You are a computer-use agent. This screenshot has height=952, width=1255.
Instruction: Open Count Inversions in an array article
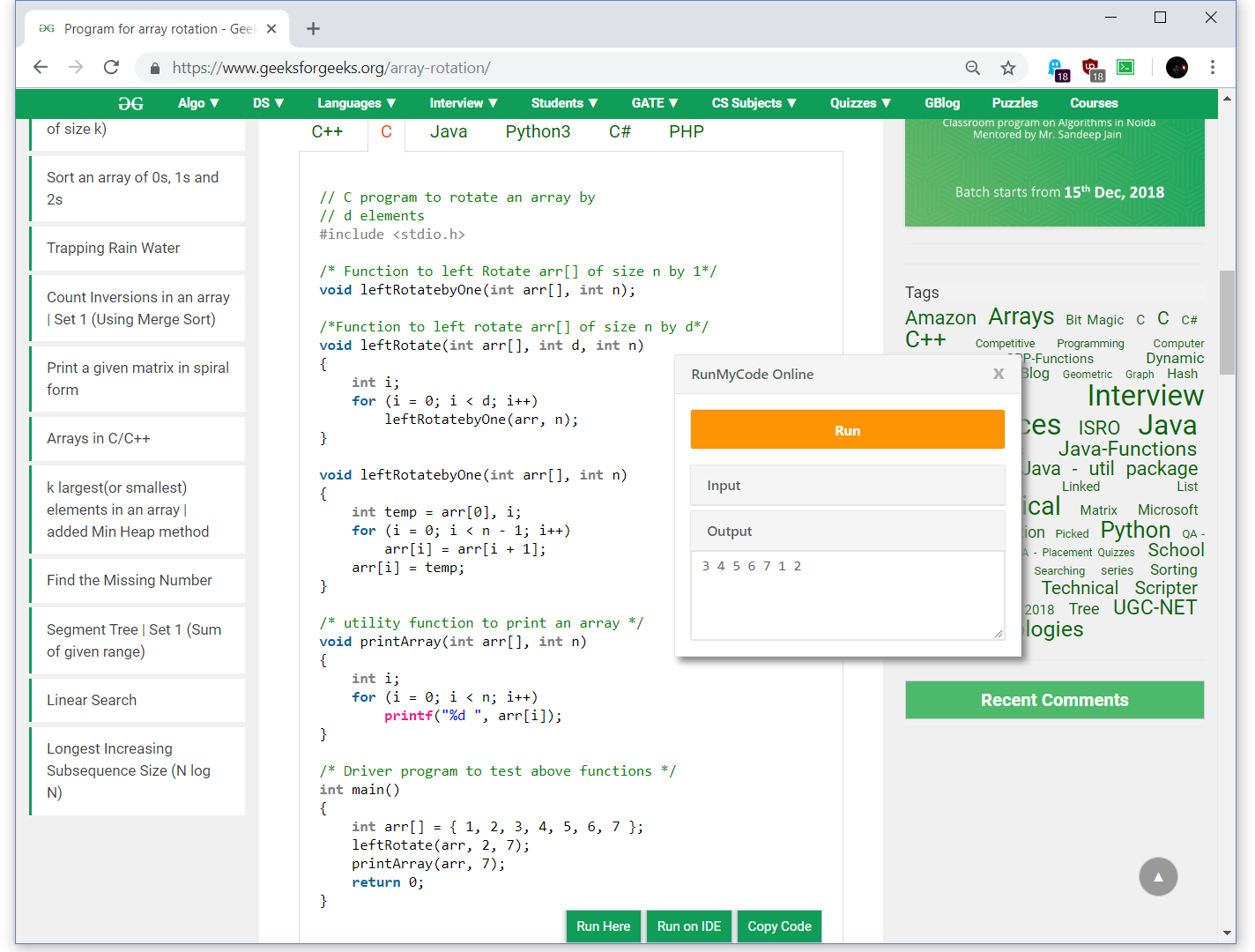point(138,309)
